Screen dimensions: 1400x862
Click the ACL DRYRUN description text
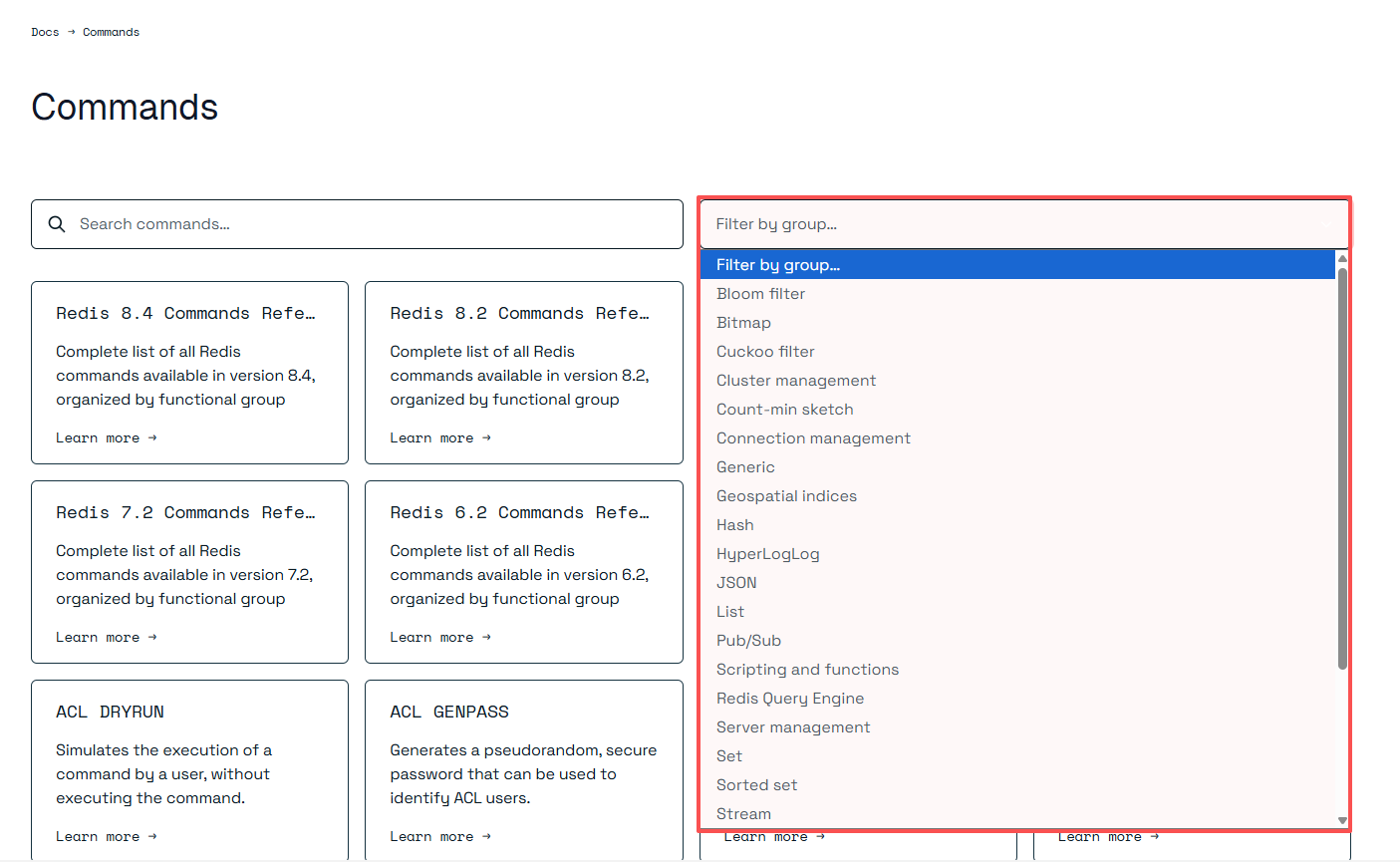coord(163,774)
